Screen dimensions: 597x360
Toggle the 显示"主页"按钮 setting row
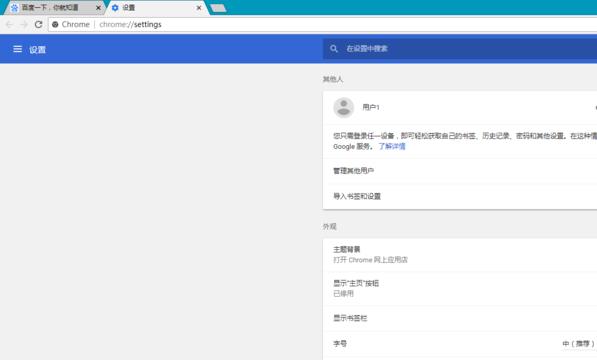460,288
